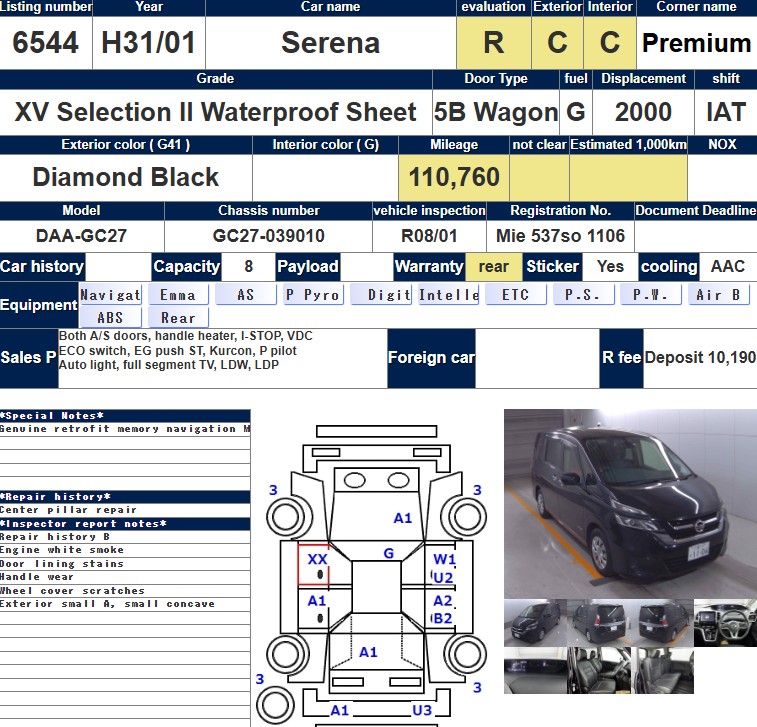Click the ABS equipment button

[111, 318]
